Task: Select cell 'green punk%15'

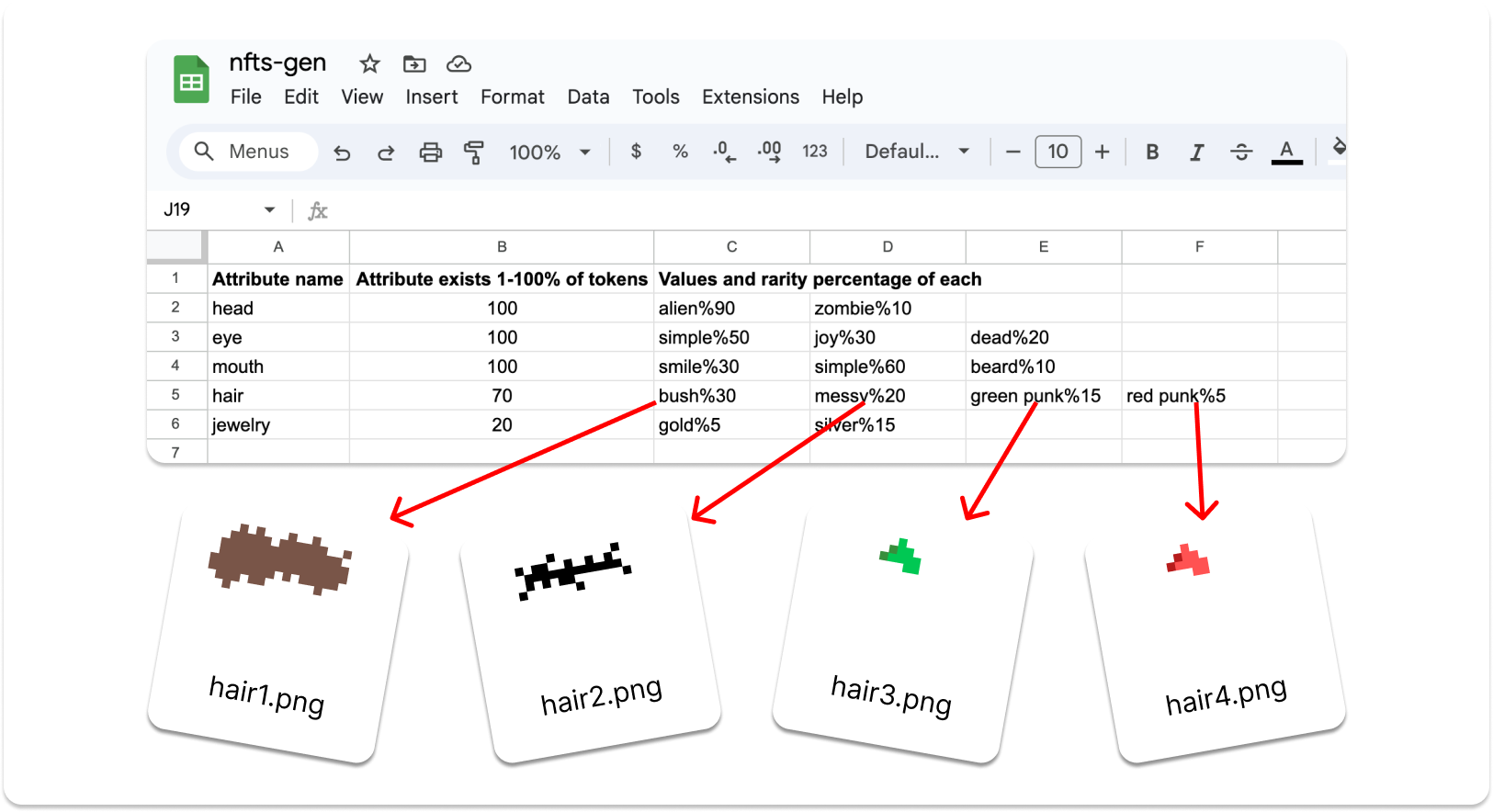Action: [x=1044, y=396]
